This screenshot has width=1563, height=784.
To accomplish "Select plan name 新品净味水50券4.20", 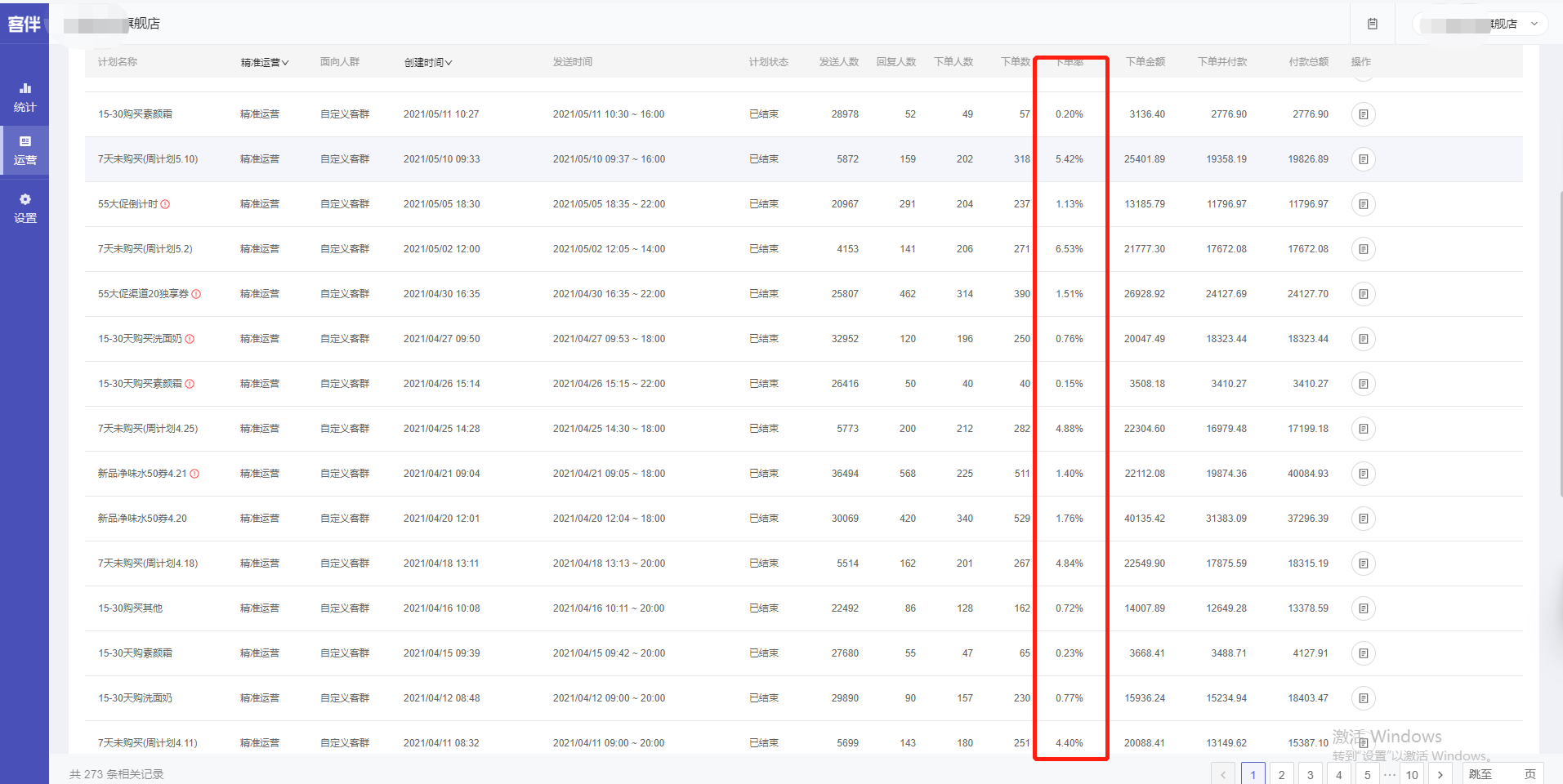I will point(142,519).
